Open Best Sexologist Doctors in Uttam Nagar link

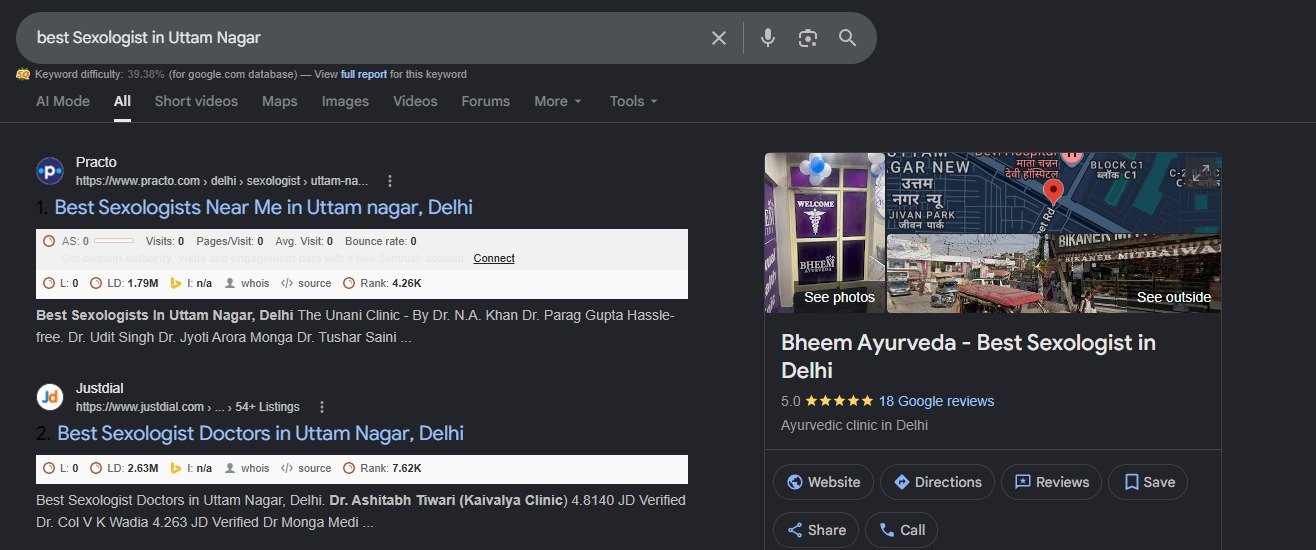(260, 433)
